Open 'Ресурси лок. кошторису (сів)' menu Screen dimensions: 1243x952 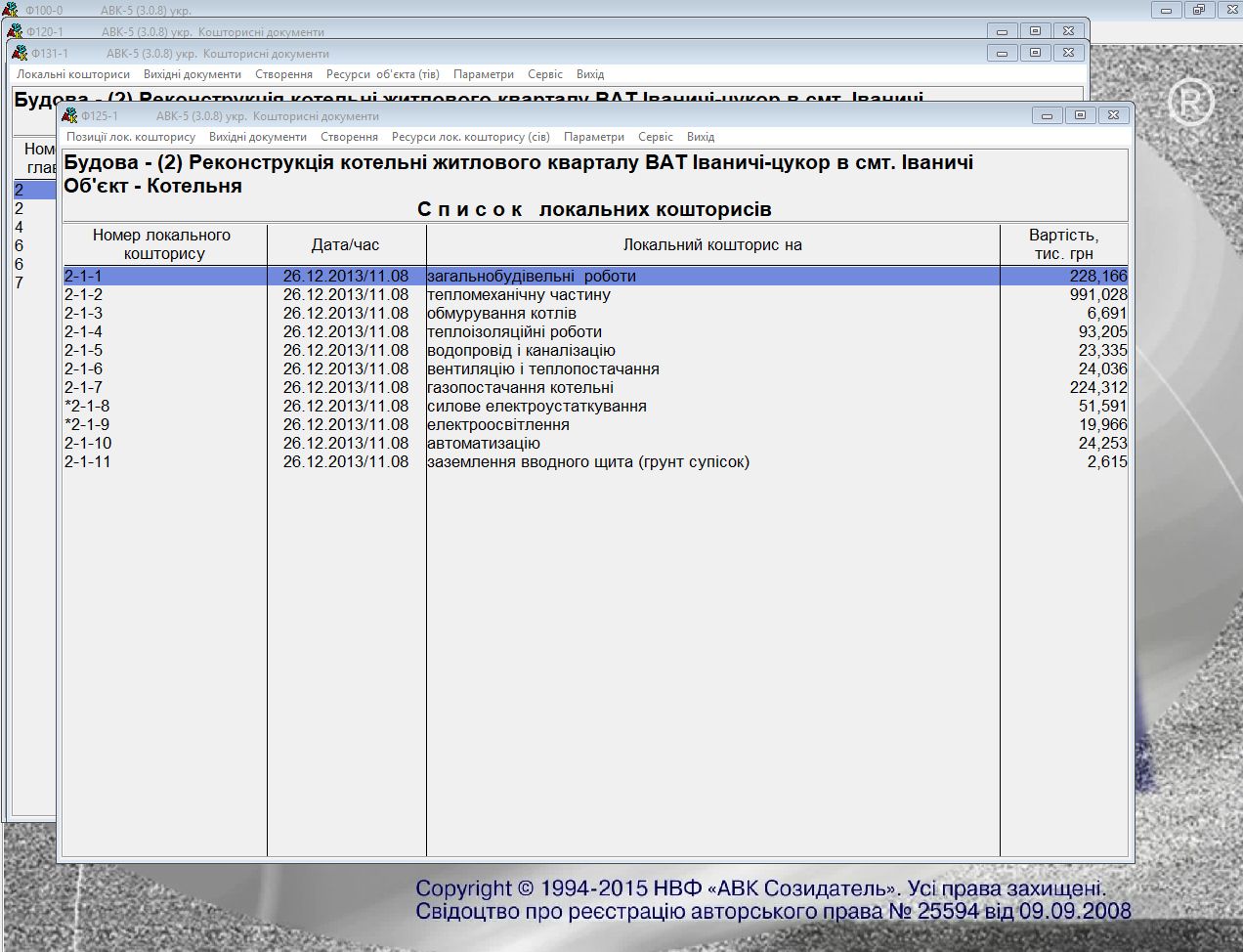[x=471, y=137]
